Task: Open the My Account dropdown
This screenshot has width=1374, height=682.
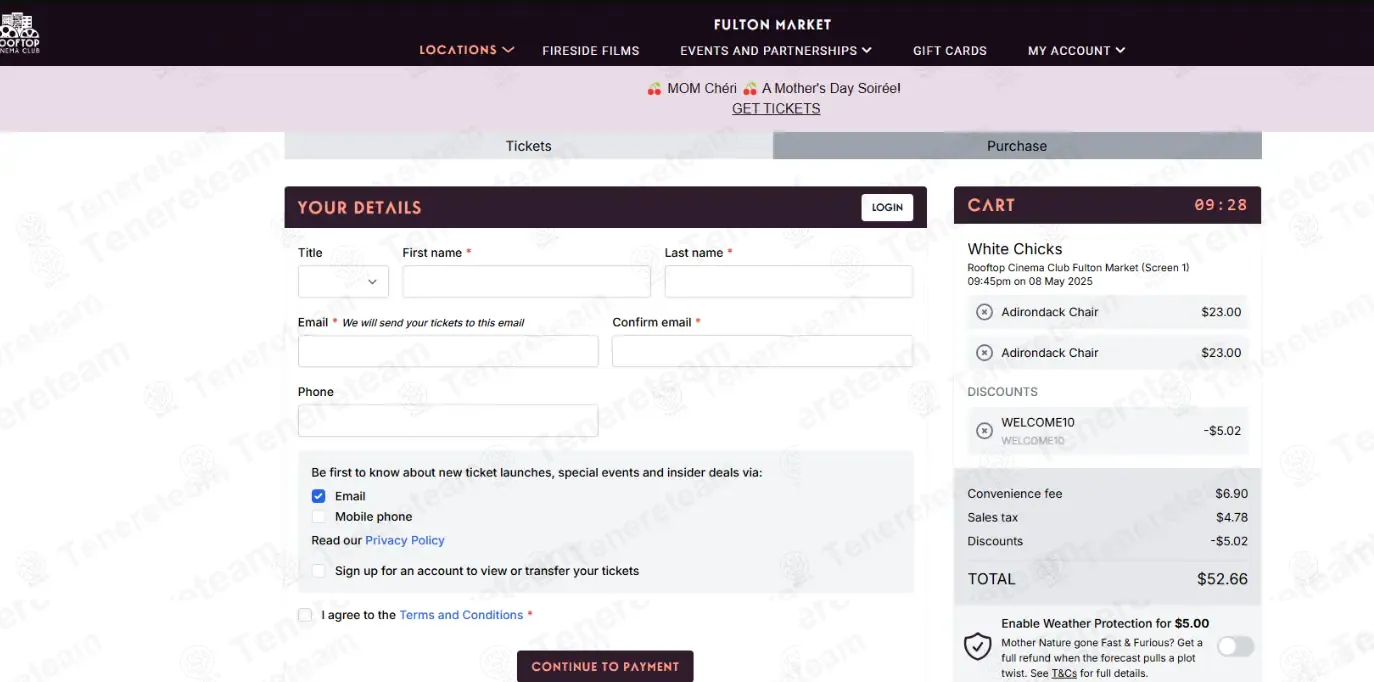Action: (x=1076, y=50)
